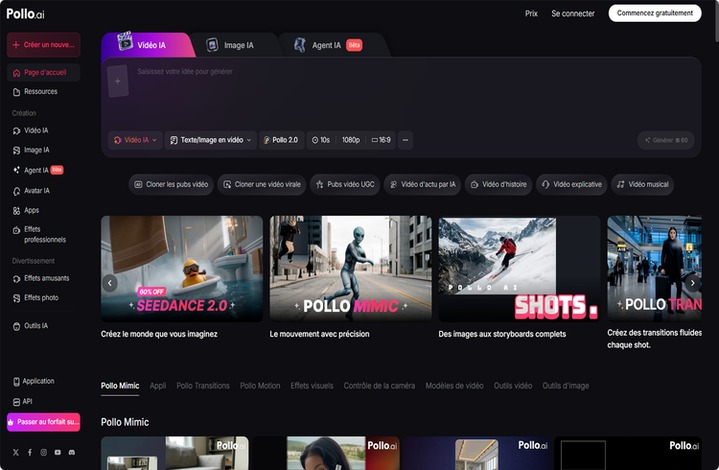Select the Outils vidéo category tab

pos(513,386)
